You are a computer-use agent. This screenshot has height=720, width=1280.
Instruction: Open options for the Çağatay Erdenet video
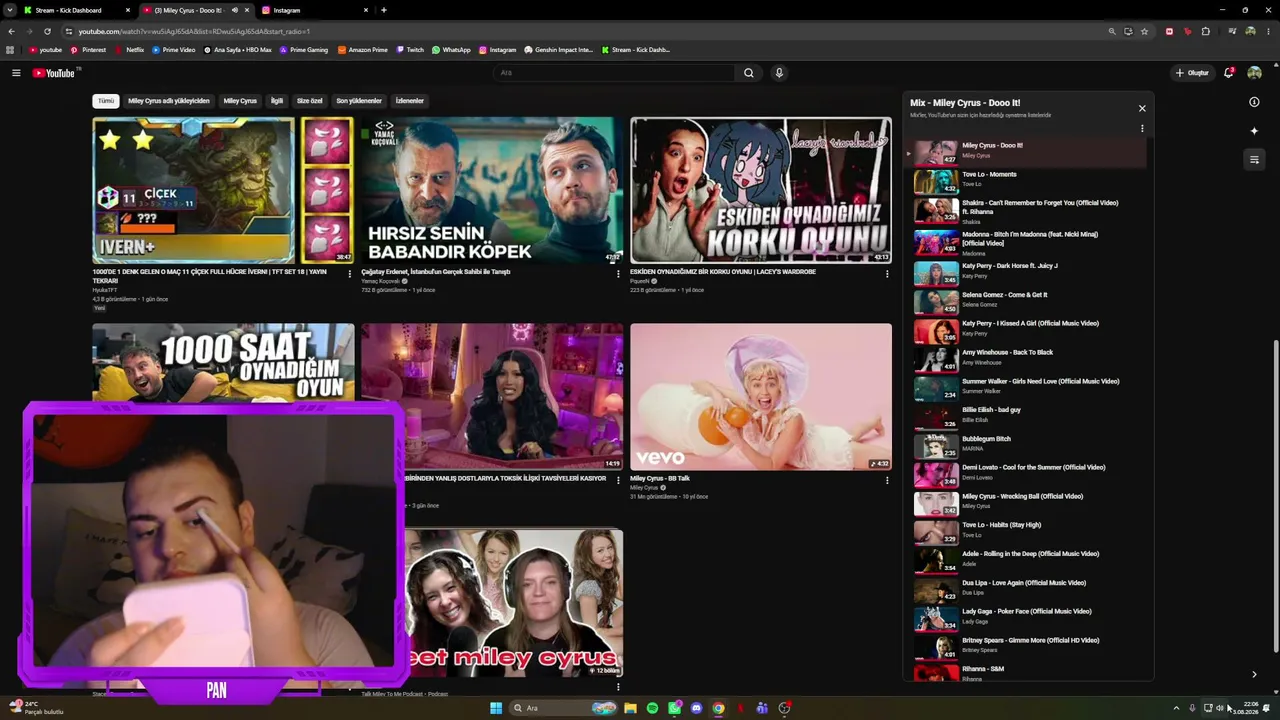618,274
